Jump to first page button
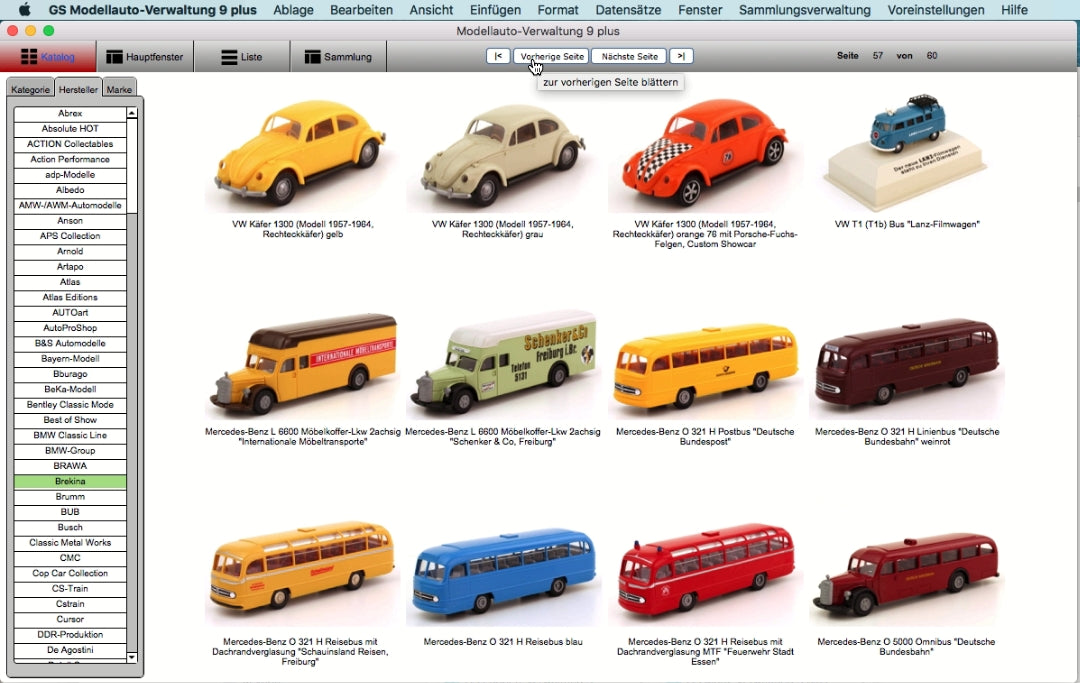This screenshot has width=1080, height=683. tap(498, 56)
